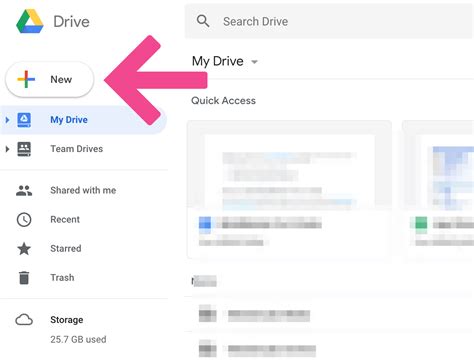Click the blue Docs file icon
The width and height of the screenshot is (474, 363).
[x=205, y=224]
